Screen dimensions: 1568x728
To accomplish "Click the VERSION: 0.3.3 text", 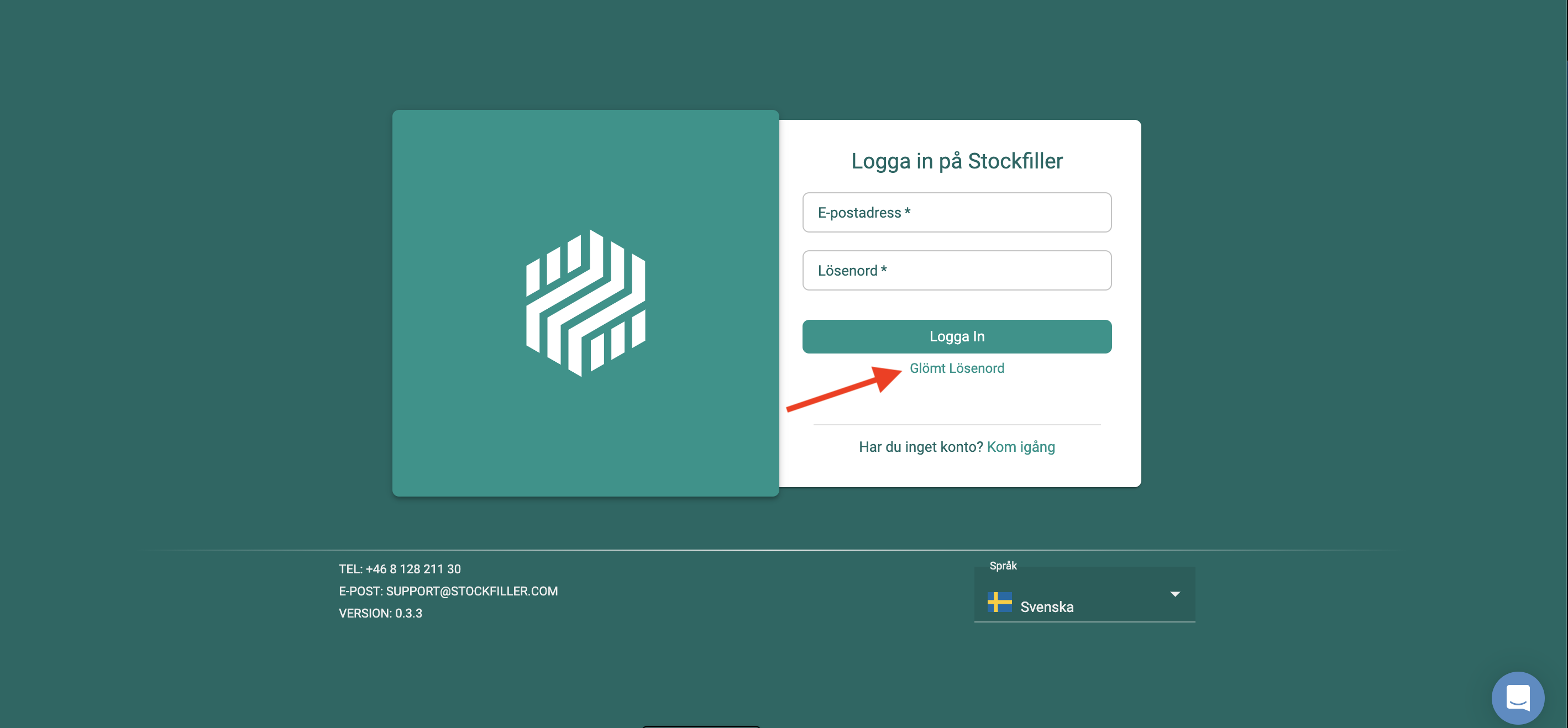I will (380, 613).
